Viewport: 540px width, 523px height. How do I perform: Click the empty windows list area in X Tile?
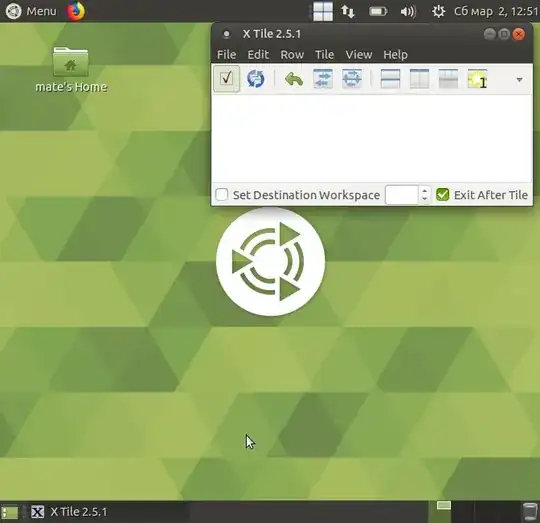click(x=372, y=138)
